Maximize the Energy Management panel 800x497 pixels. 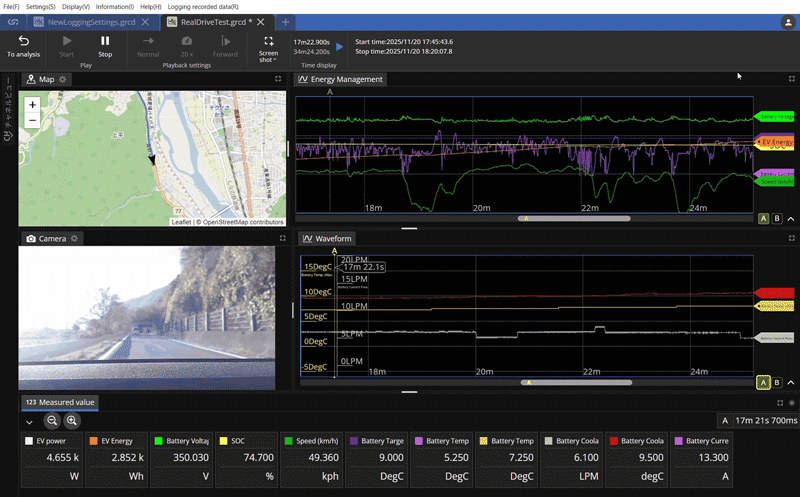pos(791,79)
